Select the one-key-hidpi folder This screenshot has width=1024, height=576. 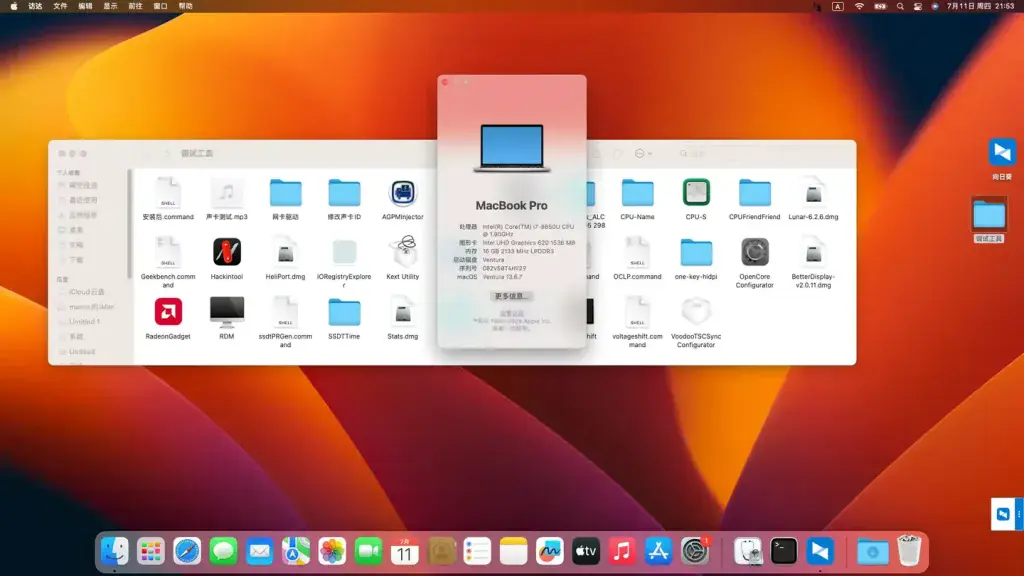[696, 253]
